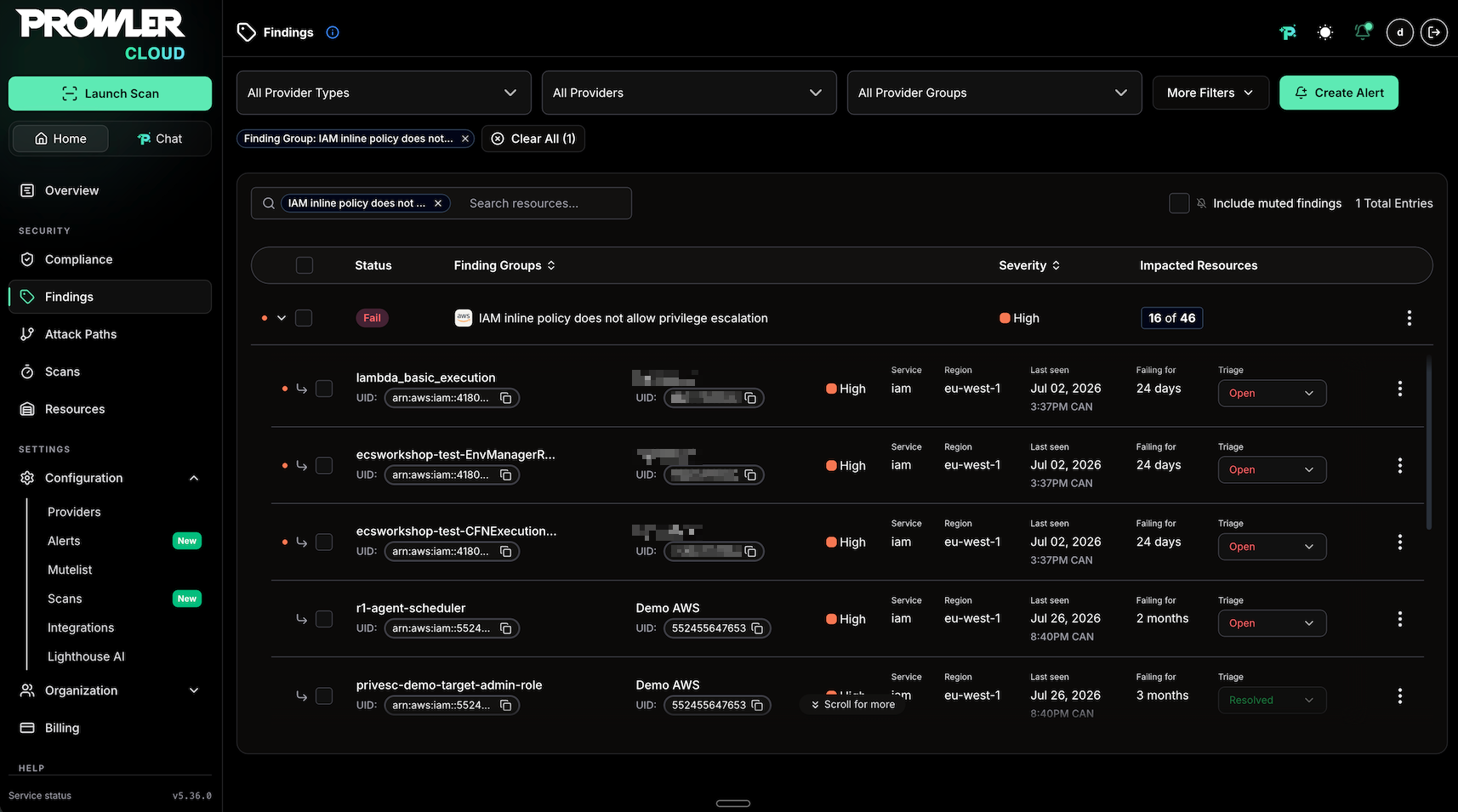Open actions menu for the IAM inline policy group
1458x812 pixels.
[1410, 318]
